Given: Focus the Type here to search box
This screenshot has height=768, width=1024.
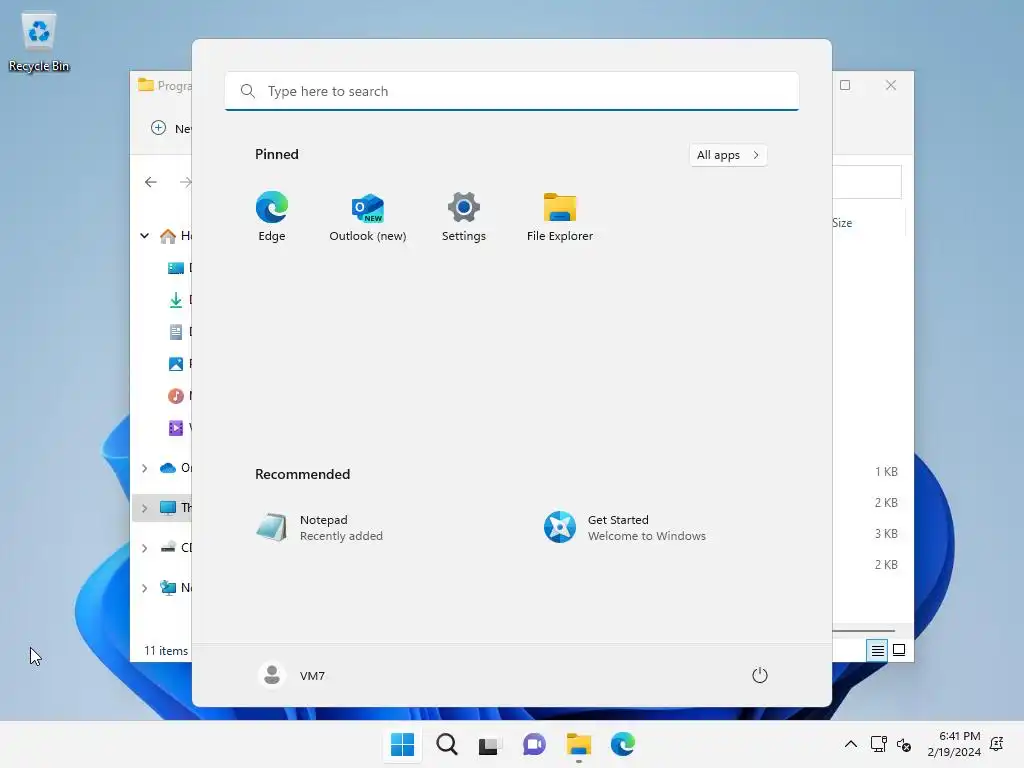Looking at the screenshot, I should click(x=512, y=91).
